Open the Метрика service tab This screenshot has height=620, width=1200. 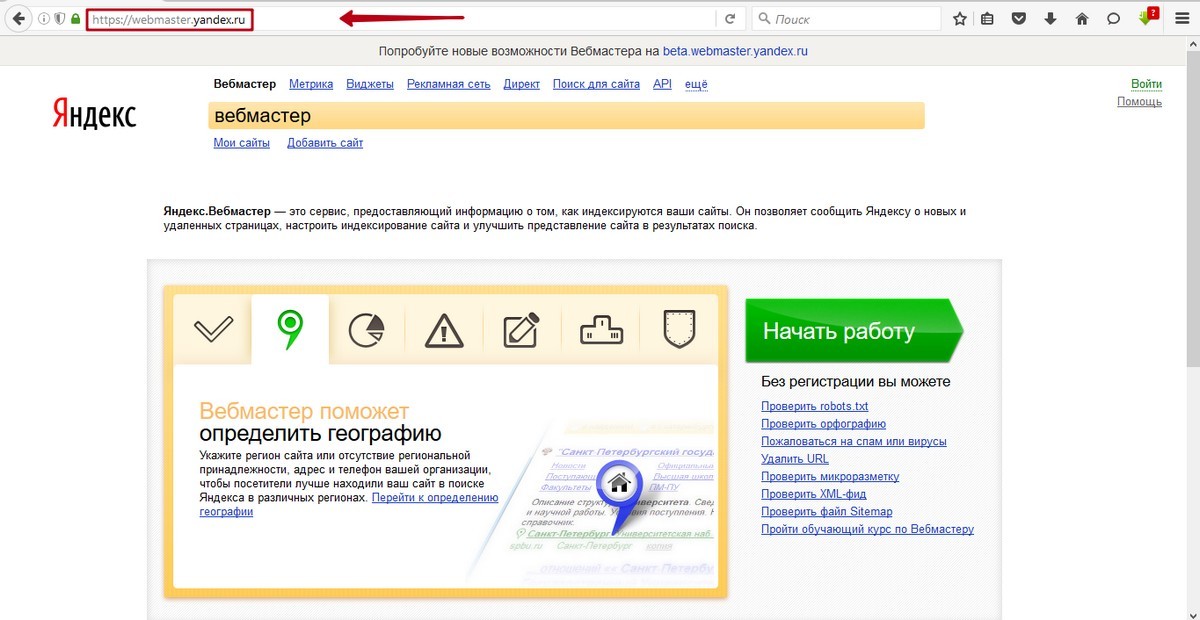click(x=311, y=84)
